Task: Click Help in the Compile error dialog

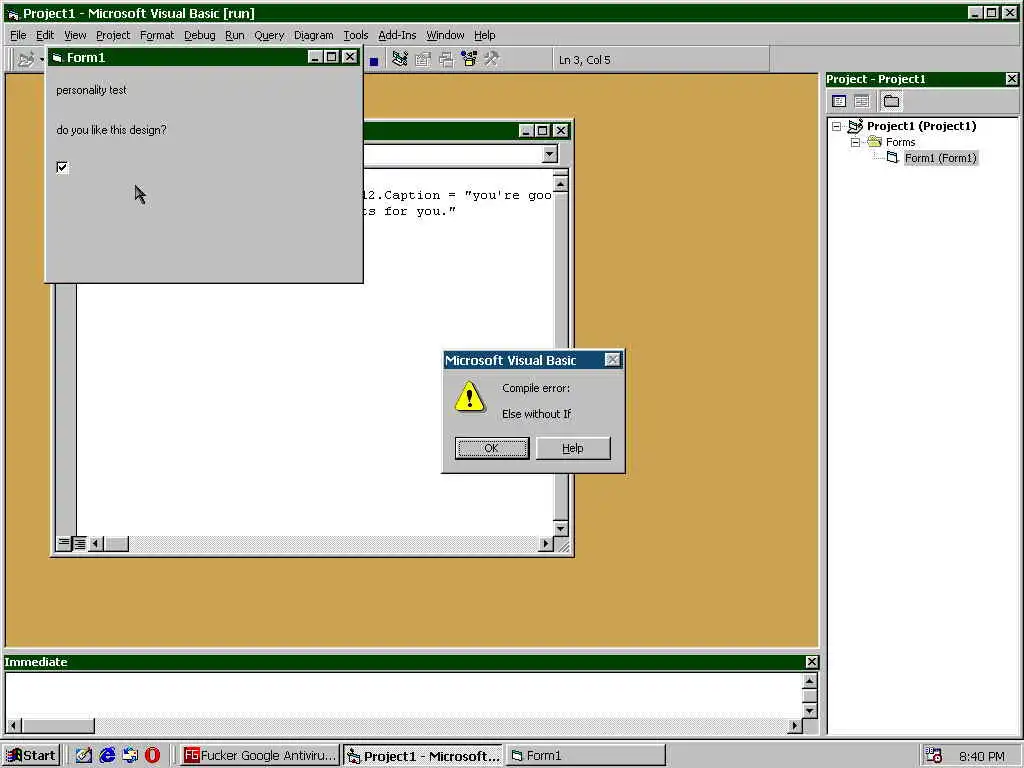Action: tap(573, 448)
